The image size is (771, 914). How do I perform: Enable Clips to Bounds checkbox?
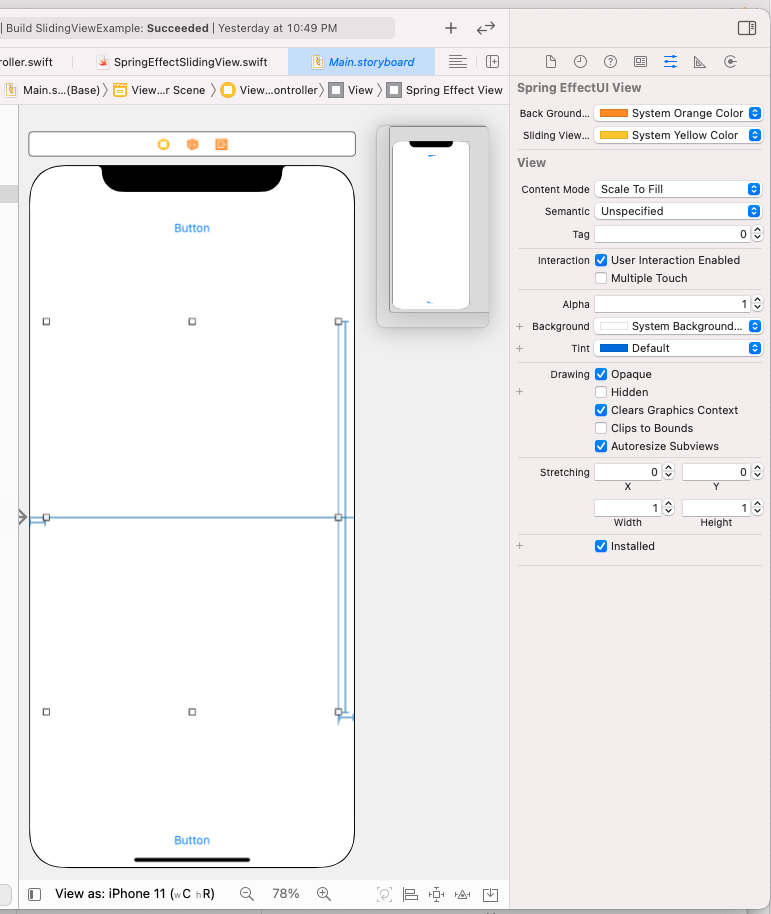coord(601,428)
